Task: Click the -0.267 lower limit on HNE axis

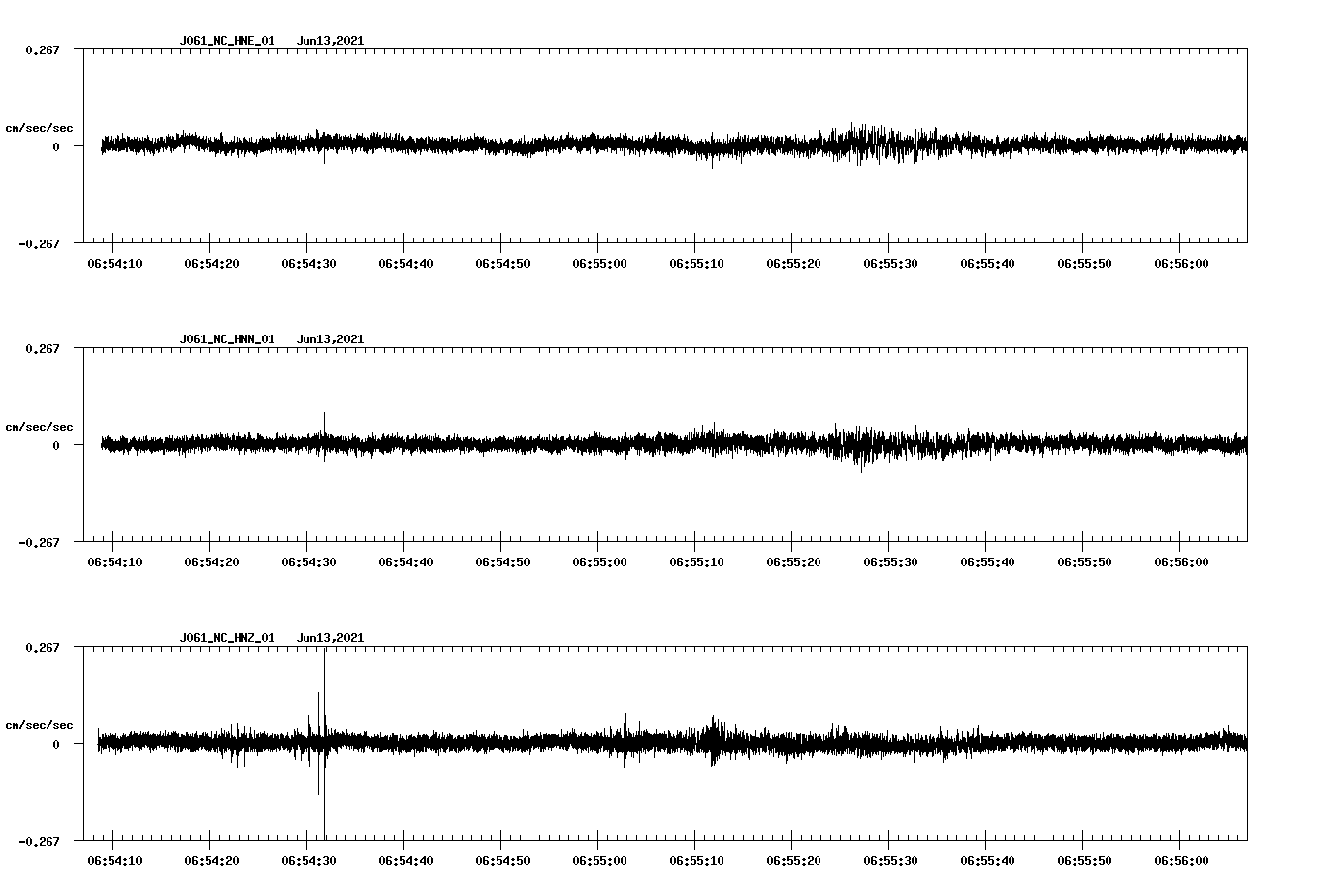Action: 39,243
